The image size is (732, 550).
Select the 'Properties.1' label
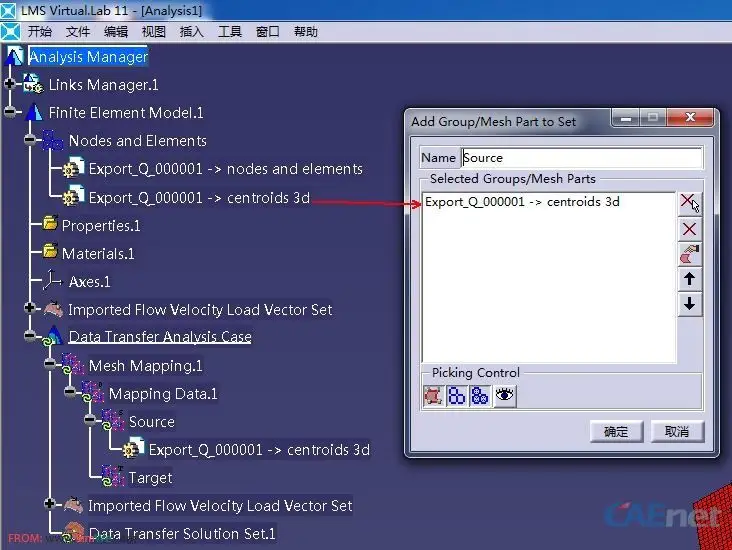click(x=101, y=226)
